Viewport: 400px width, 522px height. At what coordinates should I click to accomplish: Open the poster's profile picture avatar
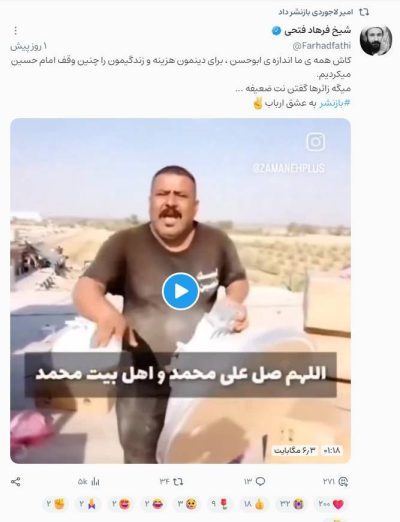(x=376, y=40)
